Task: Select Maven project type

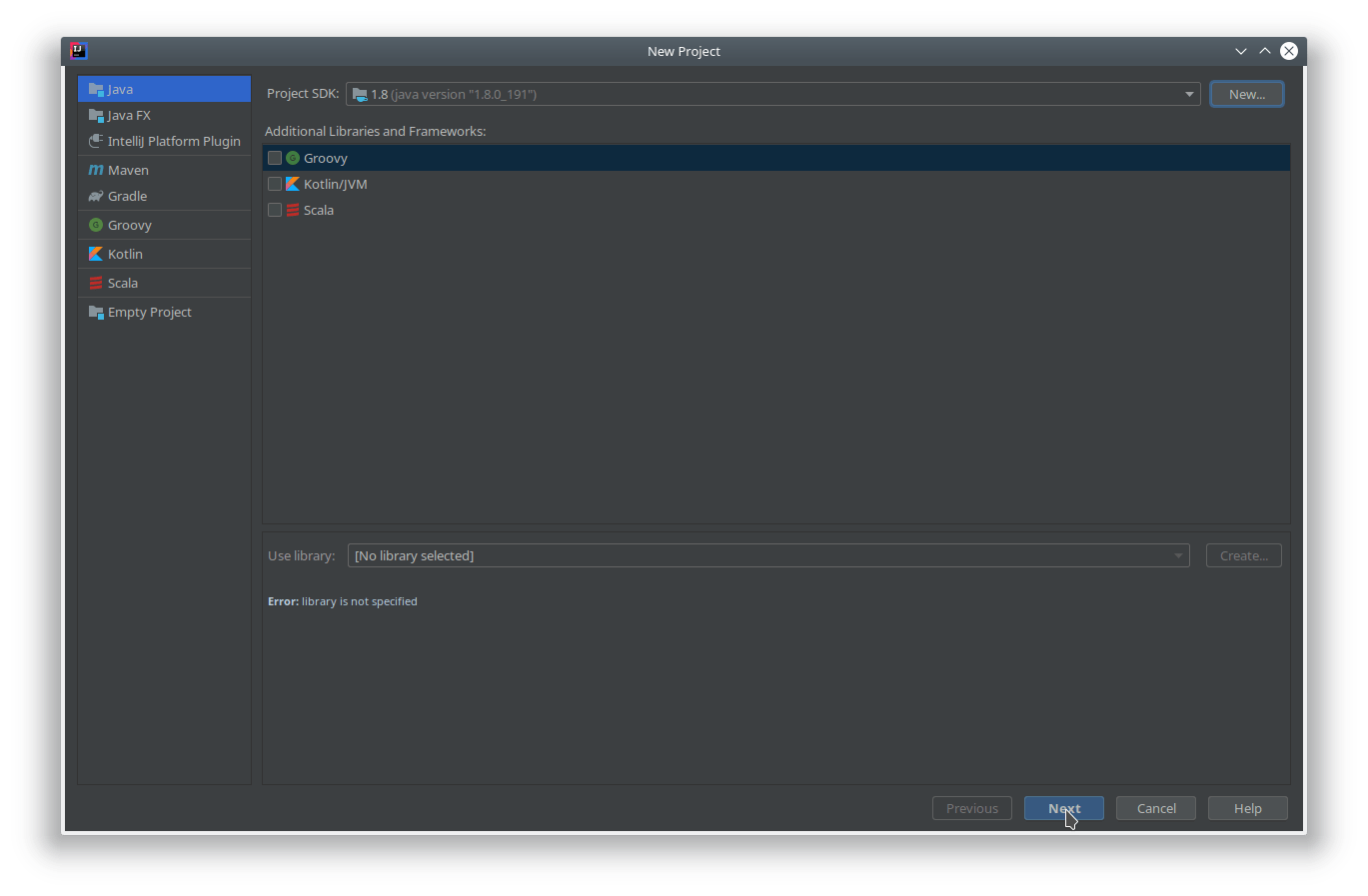Action: pyautogui.click(x=165, y=170)
